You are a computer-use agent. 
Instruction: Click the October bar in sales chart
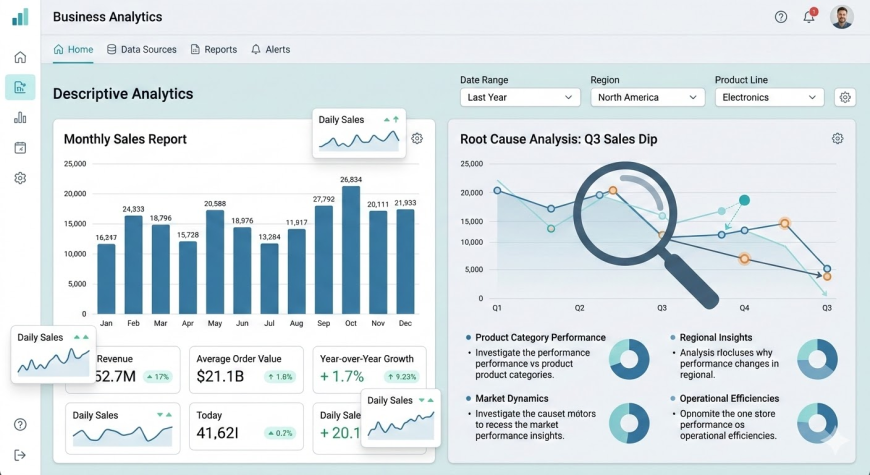[x=351, y=250]
